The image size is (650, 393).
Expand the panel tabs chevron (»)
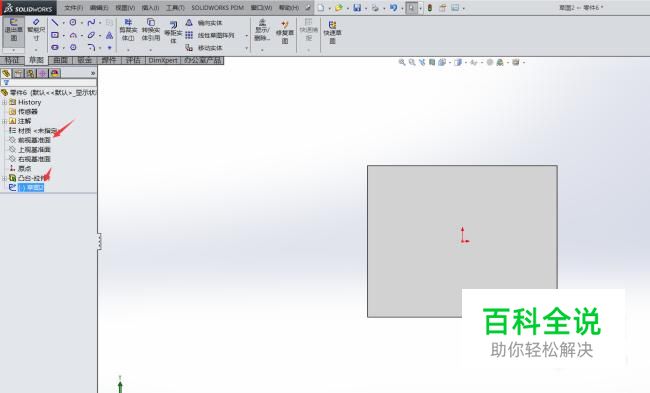tap(93, 73)
